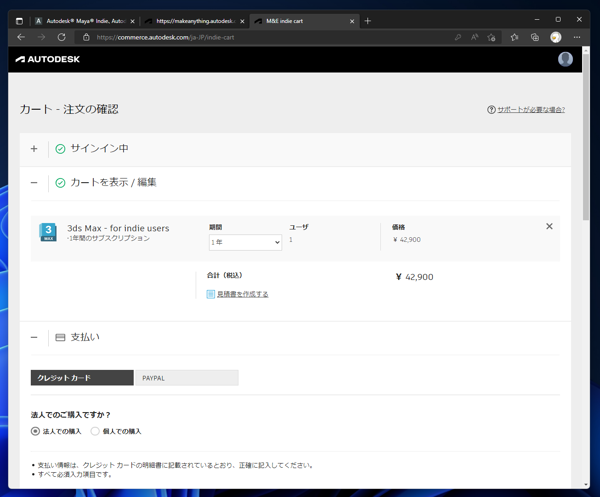Open the password key icon

coord(458,37)
